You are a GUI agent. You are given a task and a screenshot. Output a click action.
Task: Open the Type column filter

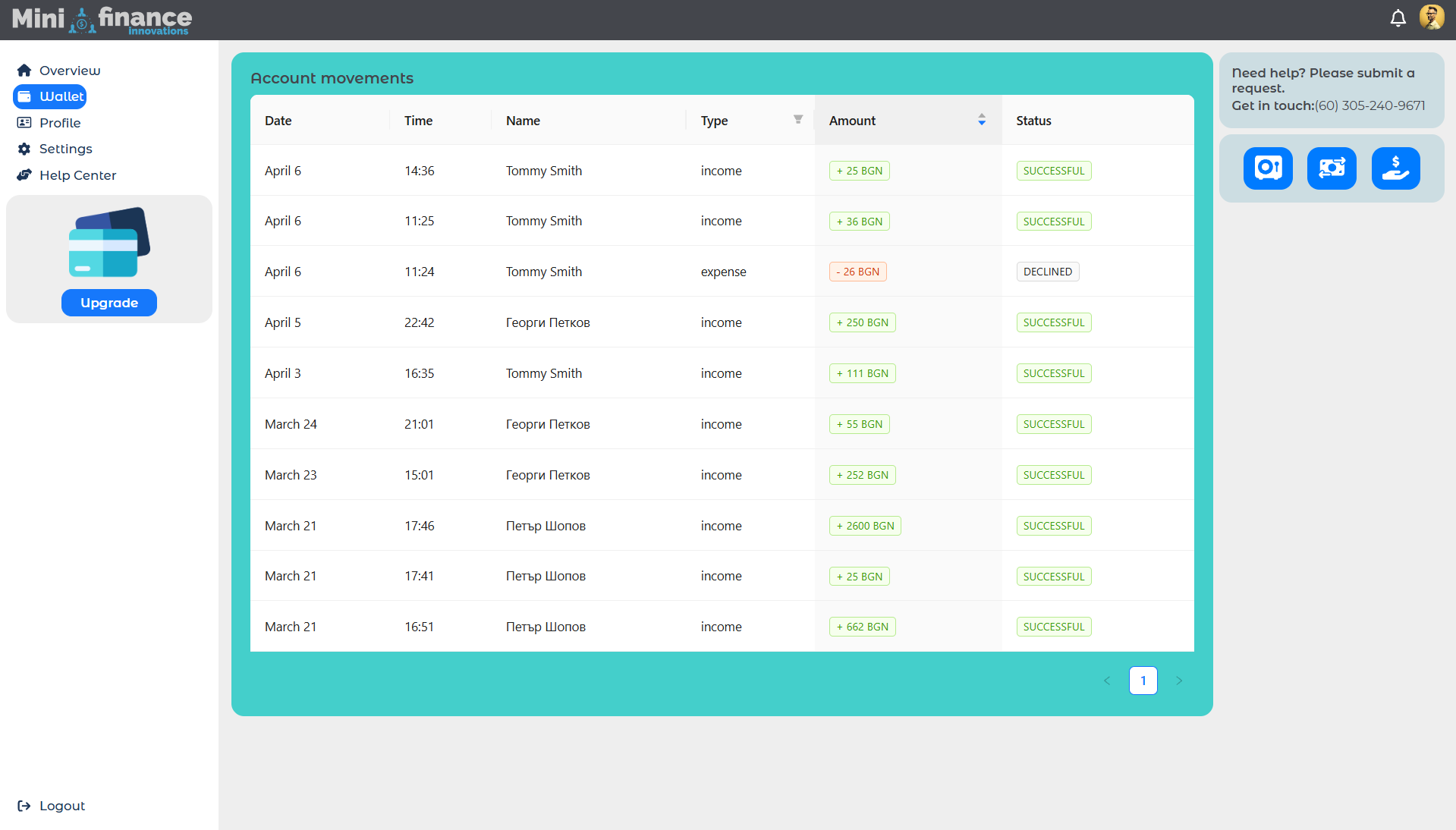point(798,120)
